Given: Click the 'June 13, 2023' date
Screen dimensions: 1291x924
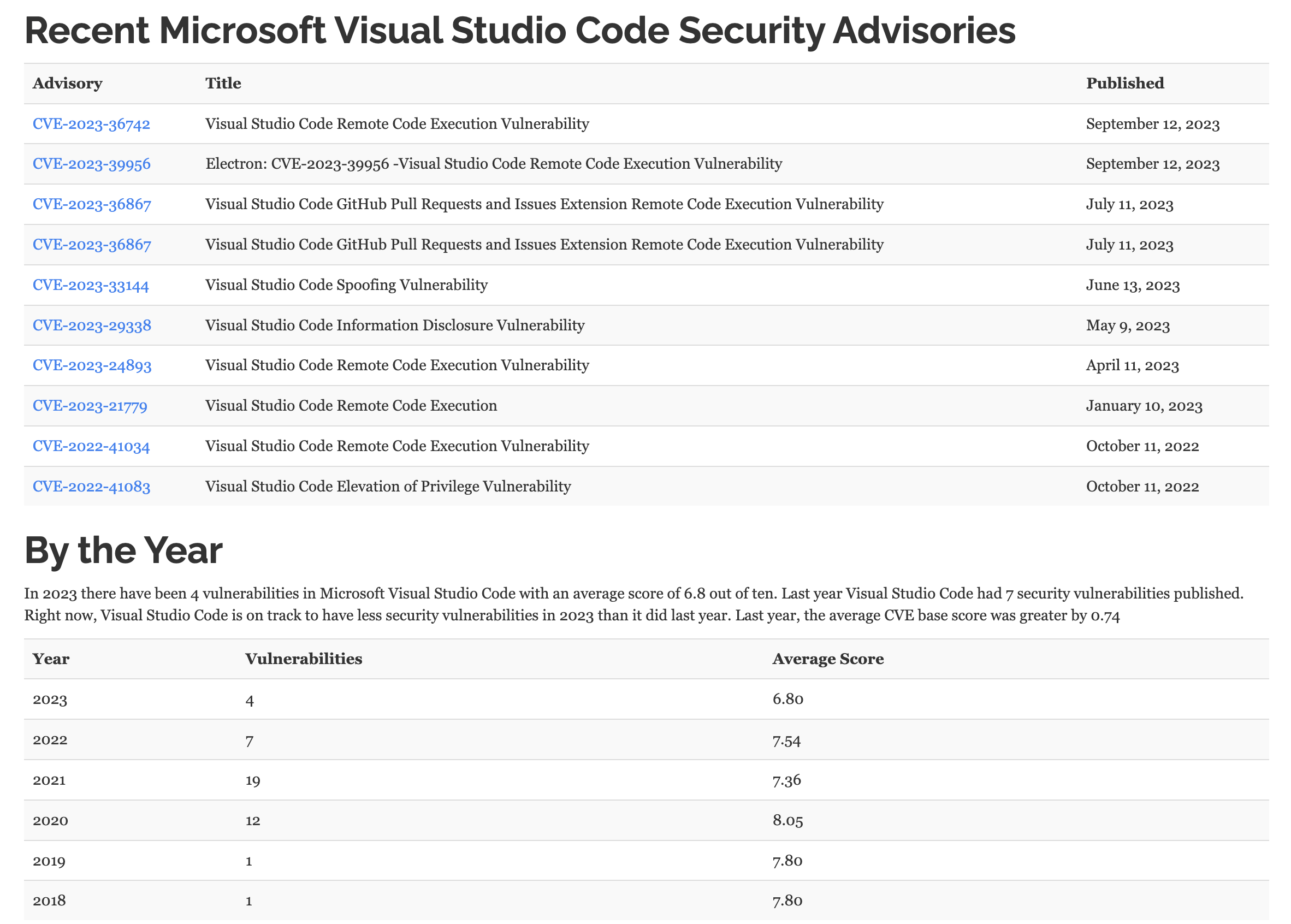Looking at the screenshot, I should point(1133,285).
